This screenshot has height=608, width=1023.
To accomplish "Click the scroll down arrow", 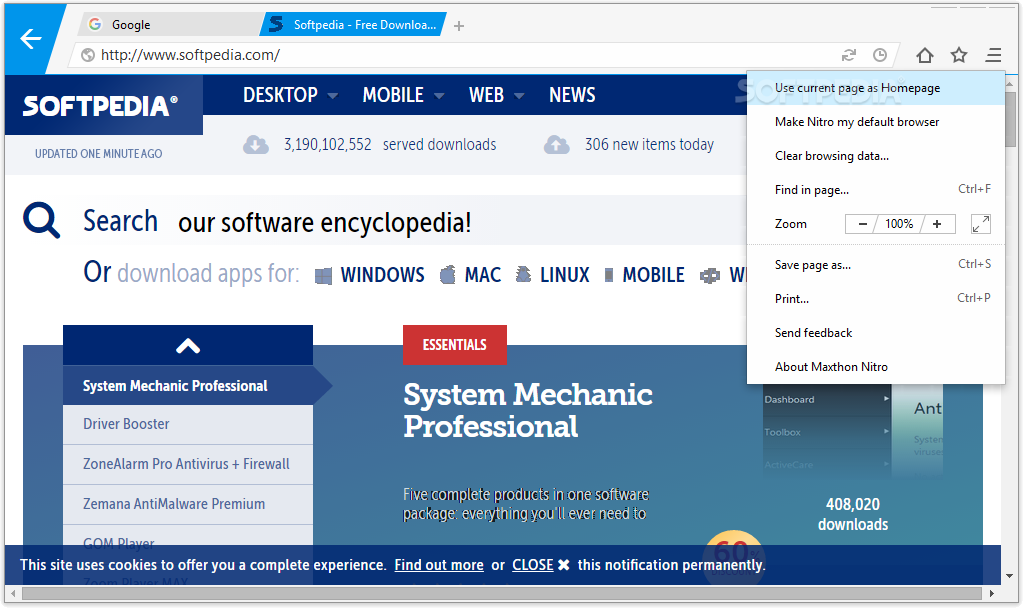I will (1010, 576).
